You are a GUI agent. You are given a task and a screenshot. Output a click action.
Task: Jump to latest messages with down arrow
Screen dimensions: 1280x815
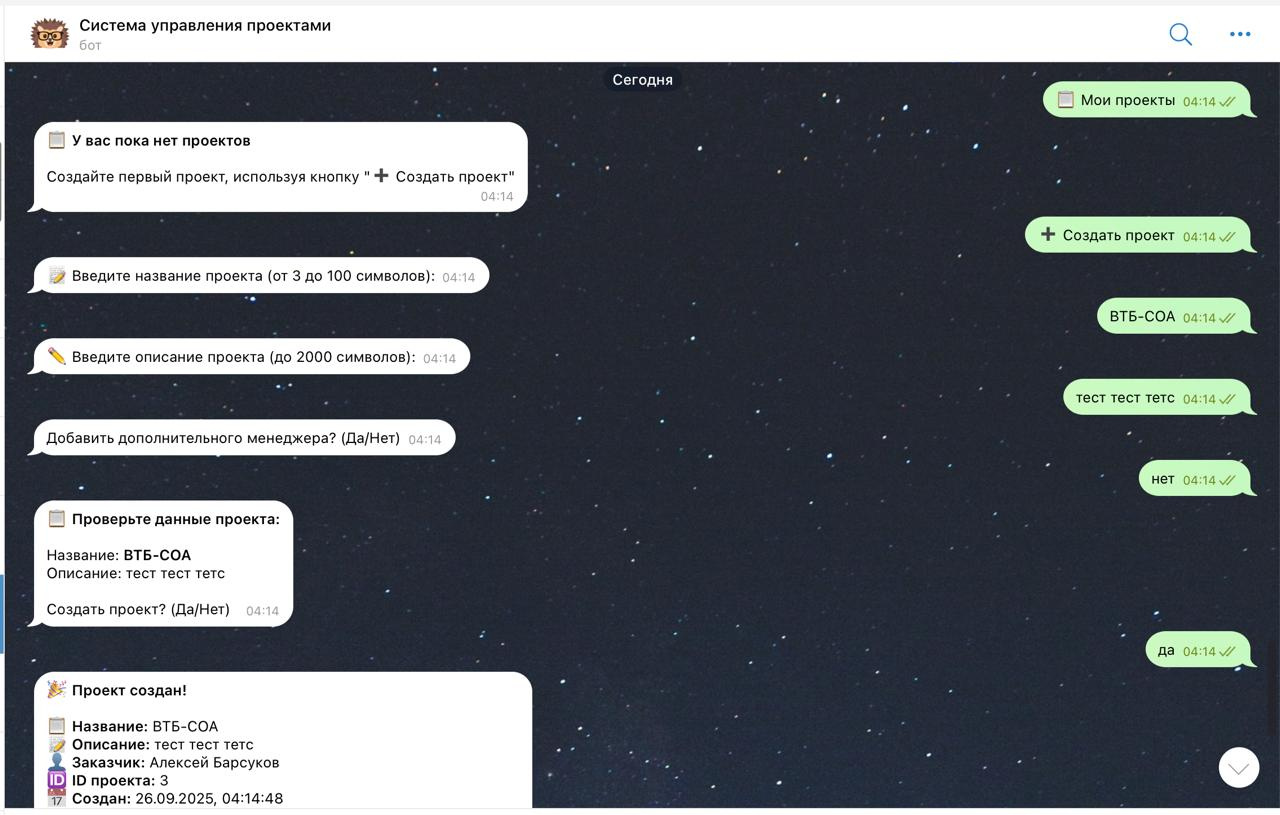point(1239,768)
